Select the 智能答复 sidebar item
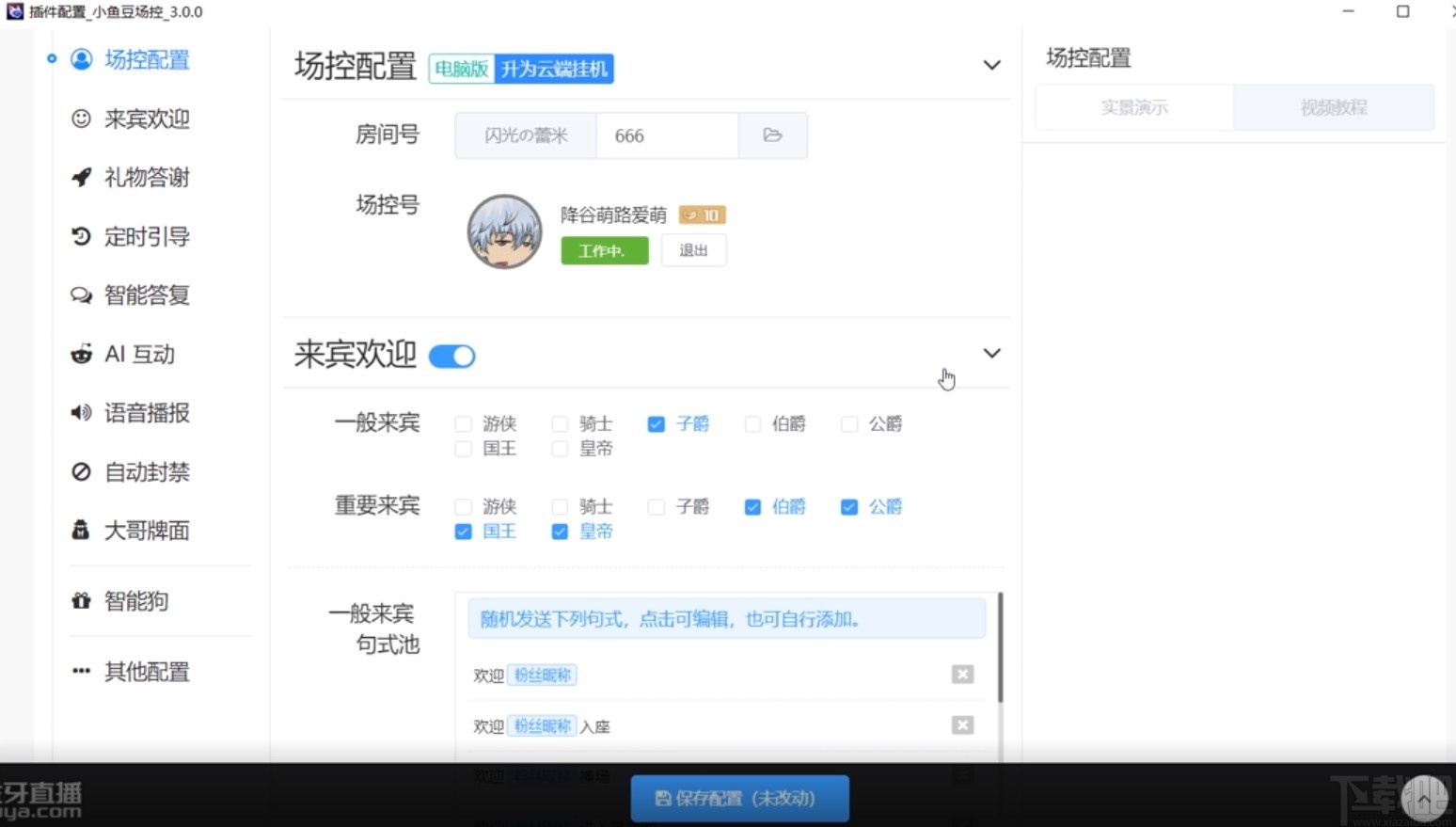Viewport: 1456px width, 827px height. (x=147, y=294)
